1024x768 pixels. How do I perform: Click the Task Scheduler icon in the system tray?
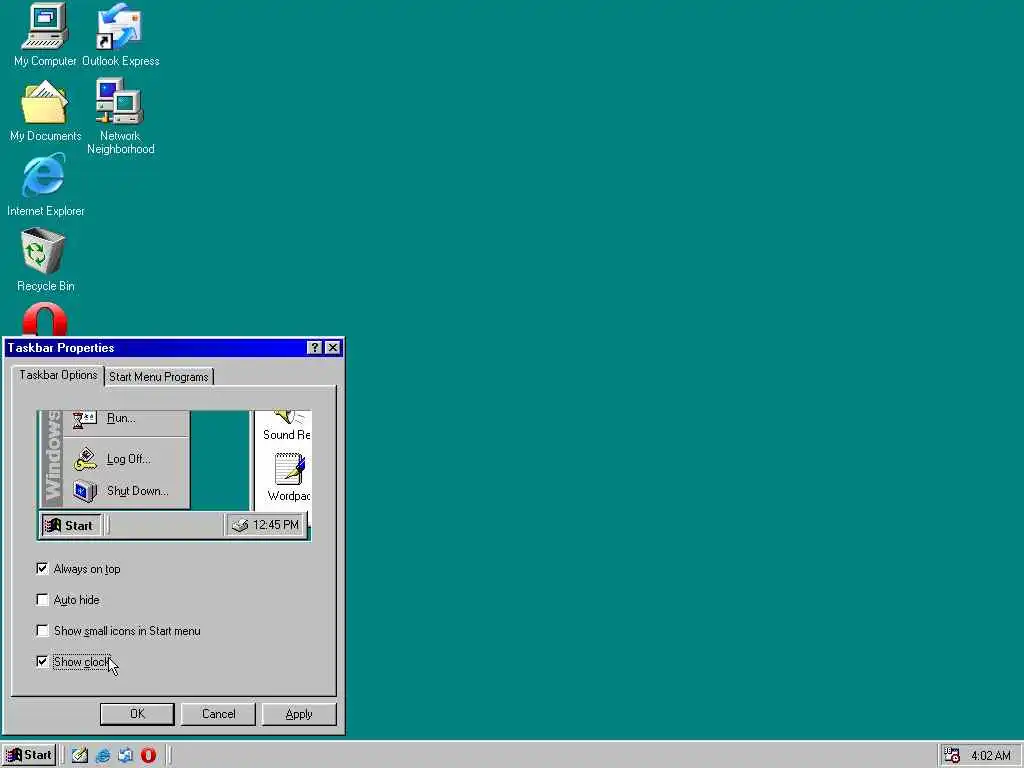(x=952, y=755)
